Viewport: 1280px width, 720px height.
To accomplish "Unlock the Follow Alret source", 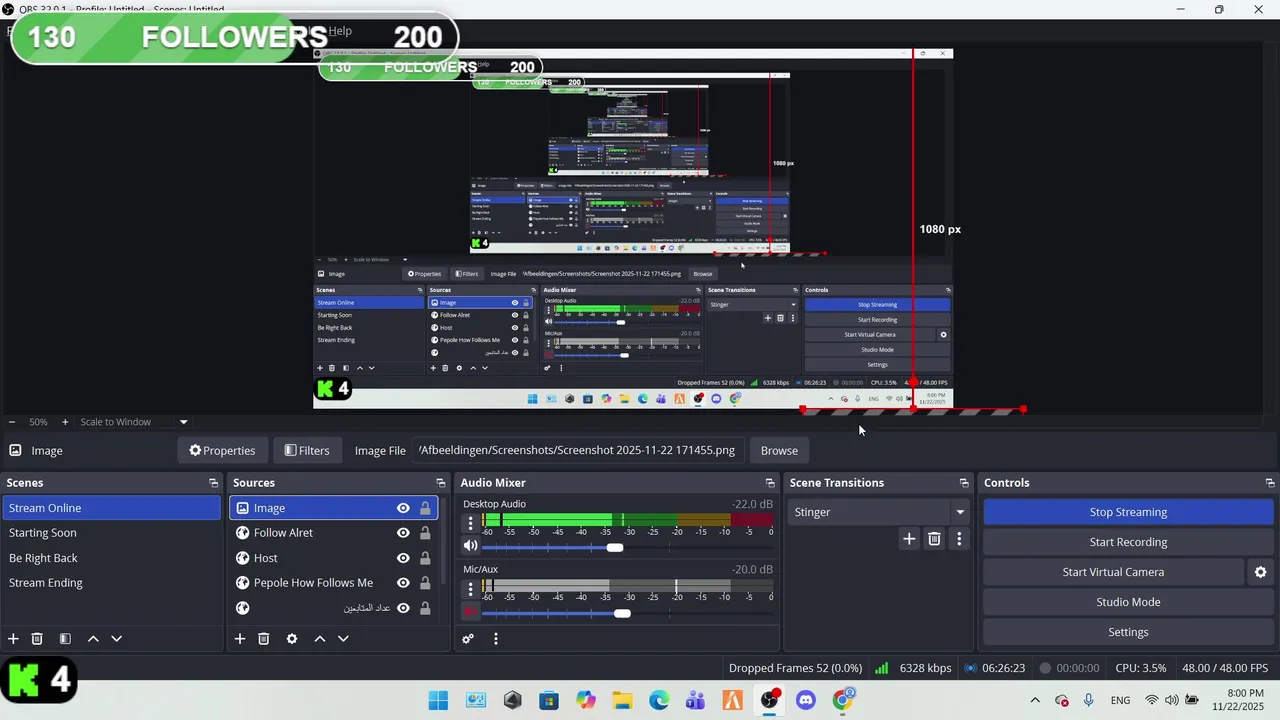I will coord(425,533).
